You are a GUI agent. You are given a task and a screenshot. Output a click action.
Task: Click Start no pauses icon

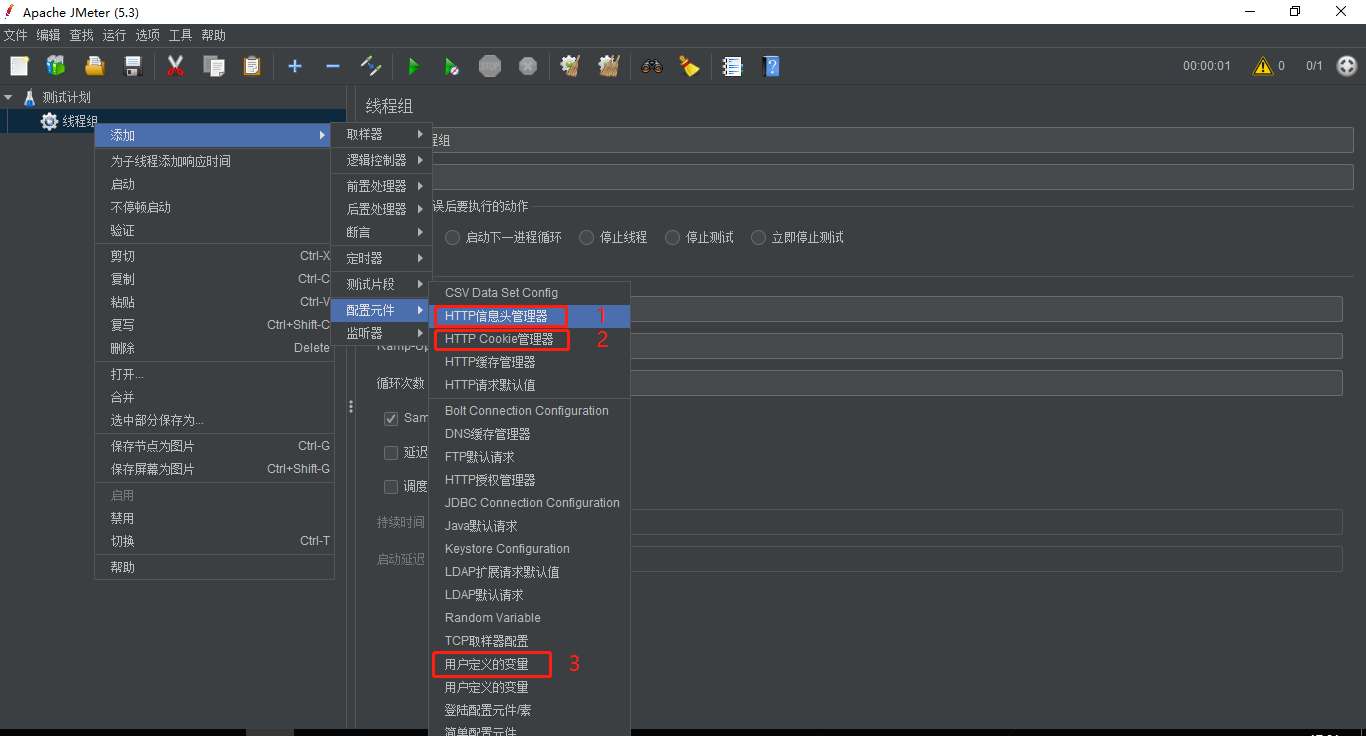452,66
